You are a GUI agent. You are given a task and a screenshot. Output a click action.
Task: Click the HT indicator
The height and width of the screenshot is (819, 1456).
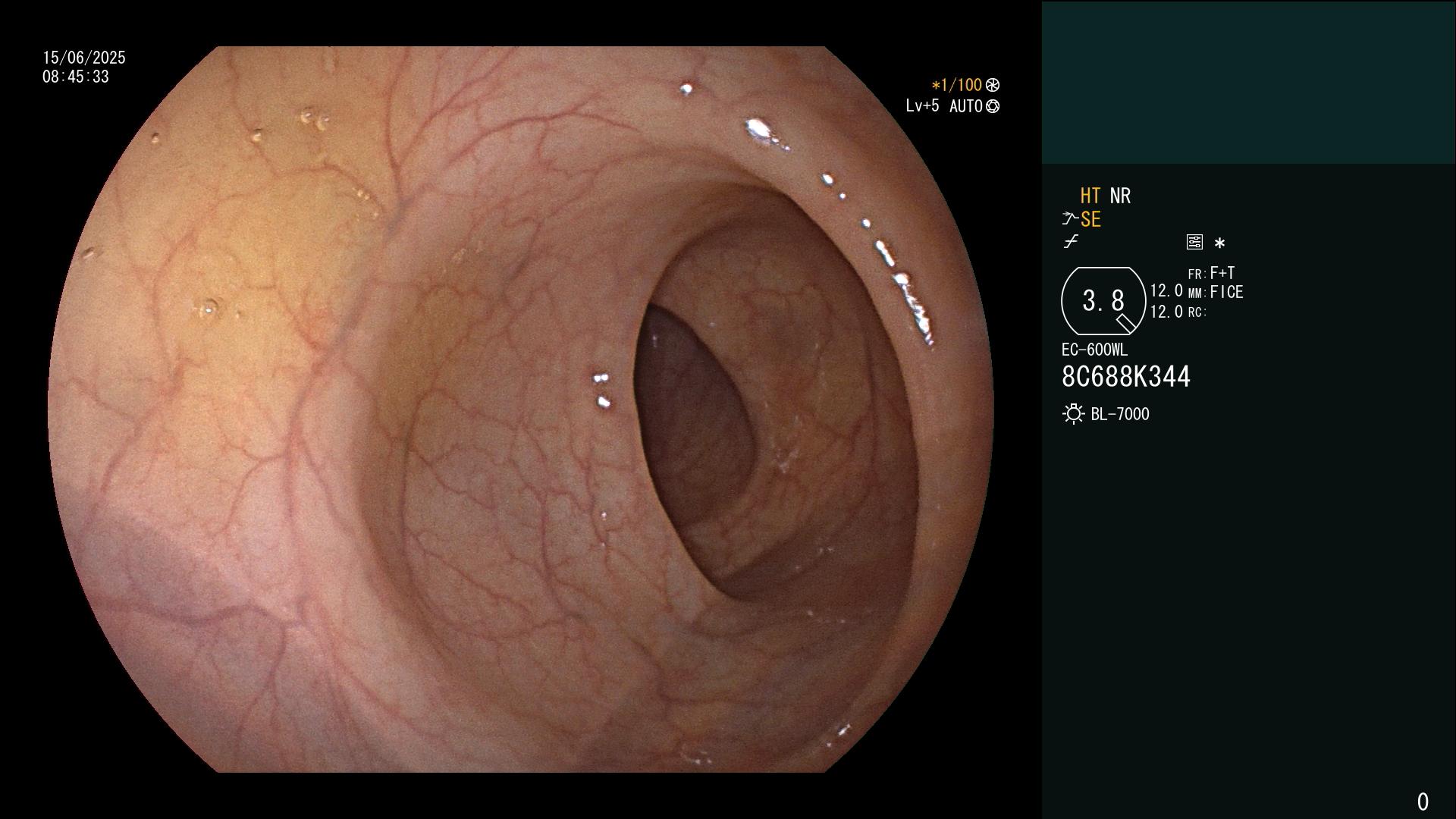point(1090,196)
